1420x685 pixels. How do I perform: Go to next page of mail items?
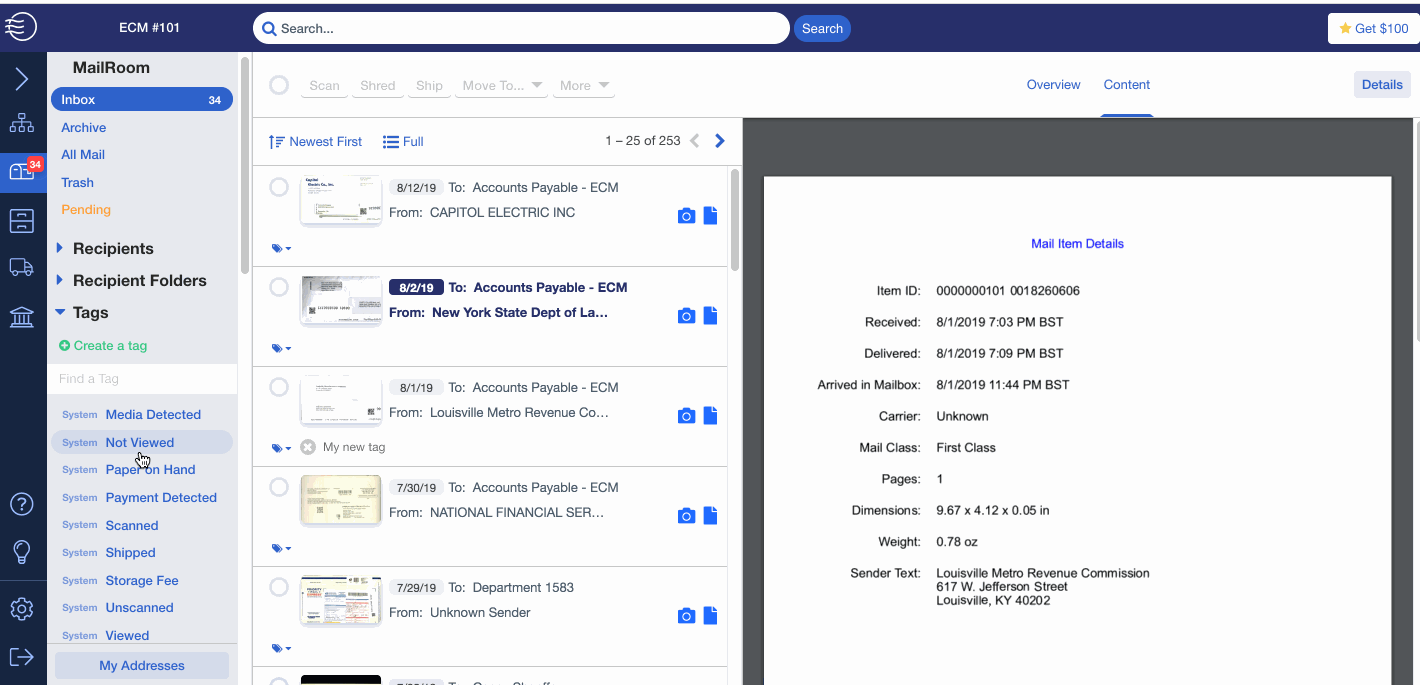(x=720, y=141)
